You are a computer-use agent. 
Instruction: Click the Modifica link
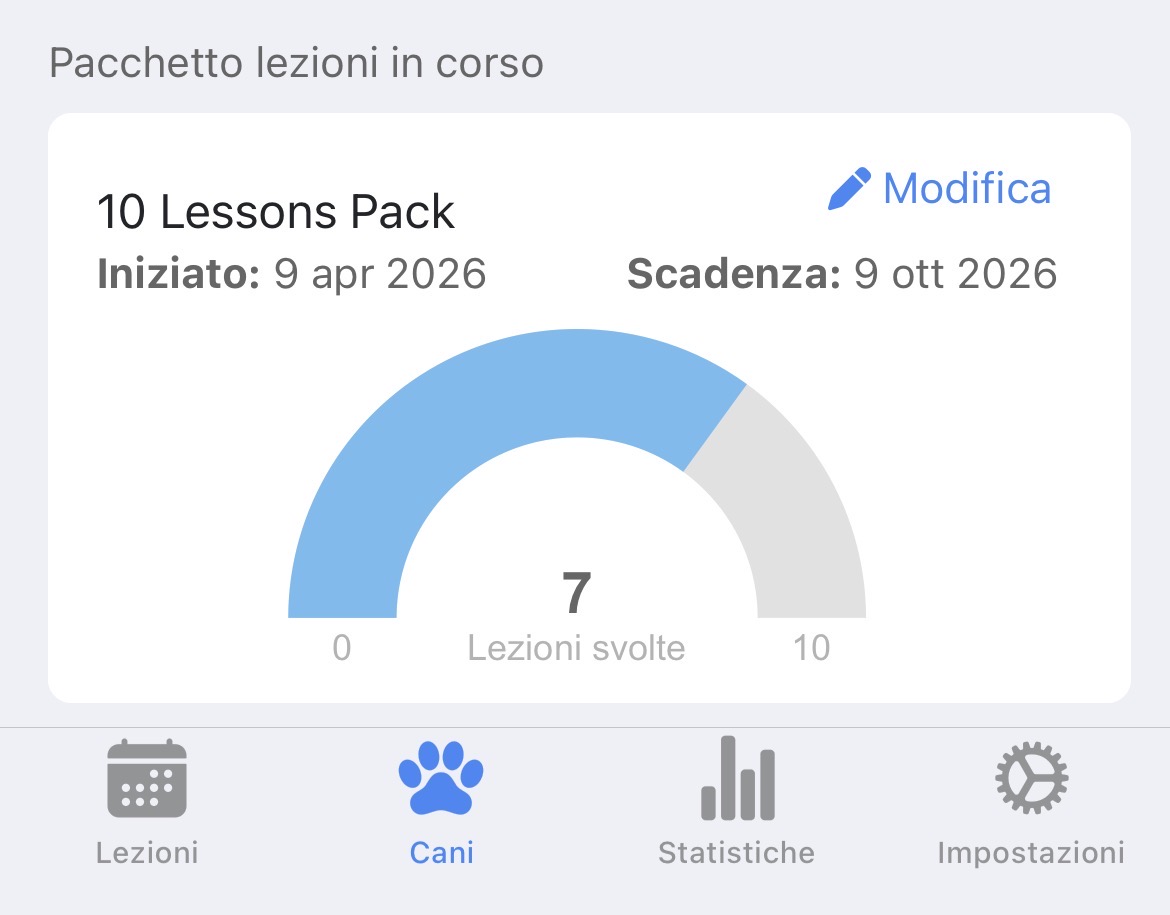(x=967, y=188)
